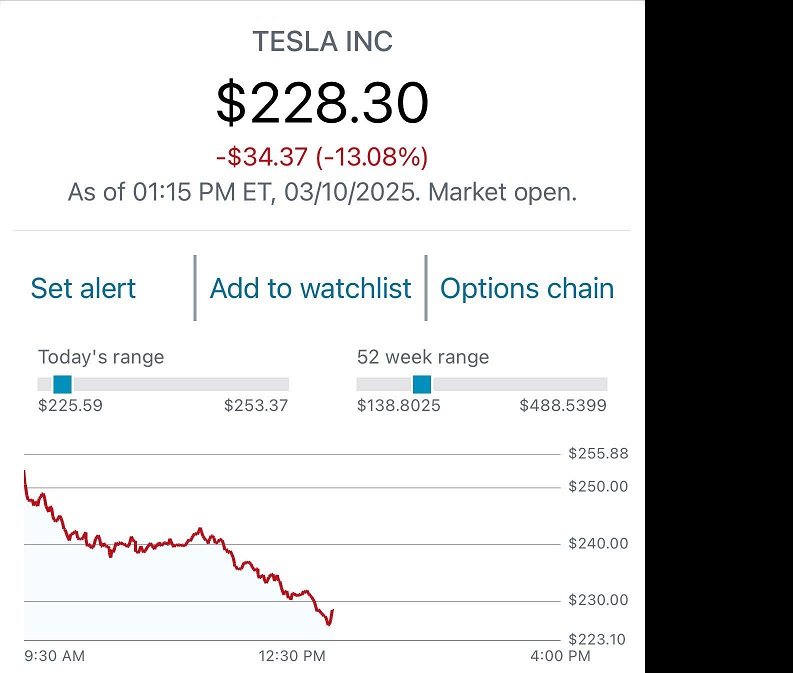Click the Today's range label
The image size is (793, 673).
click(101, 357)
